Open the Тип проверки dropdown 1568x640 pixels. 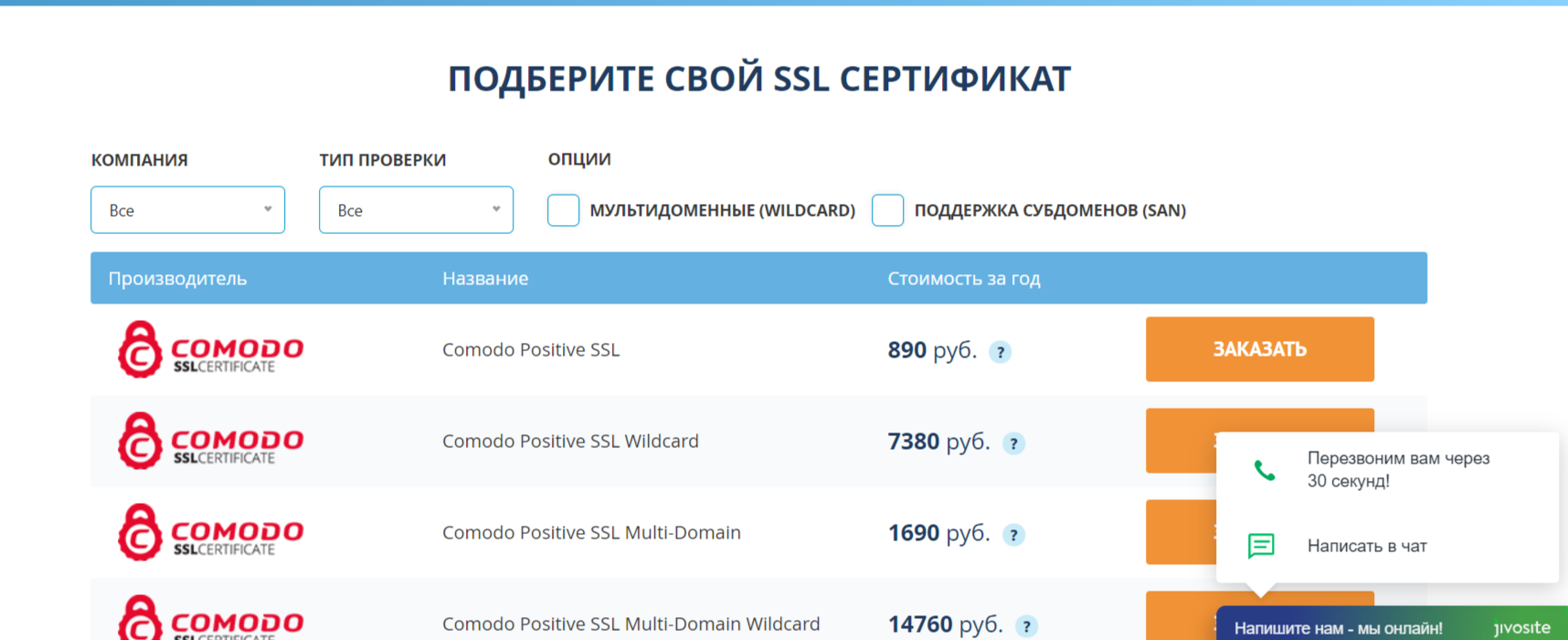pyautogui.click(x=416, y=210)
